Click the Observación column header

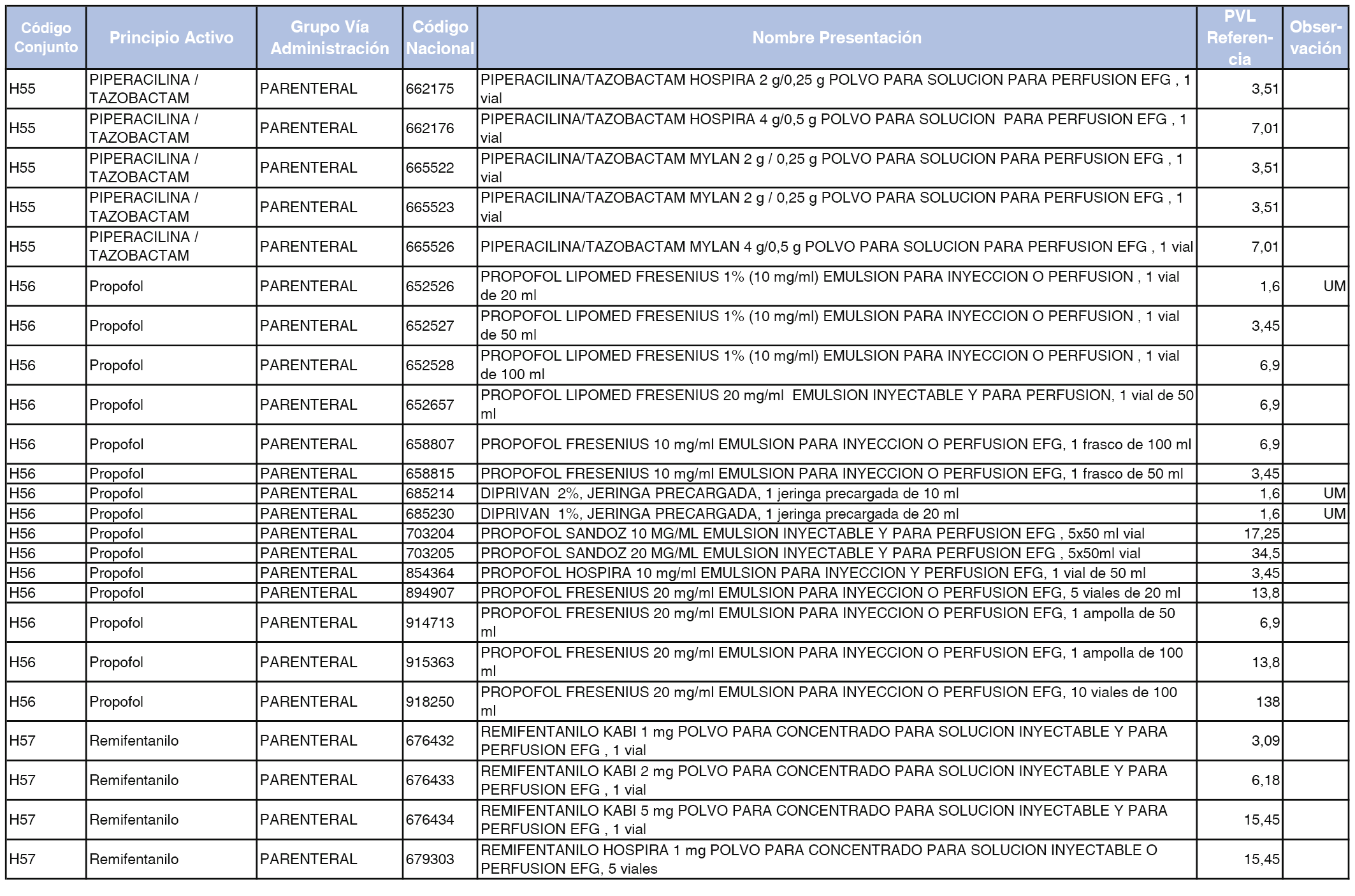[1315, 38]
